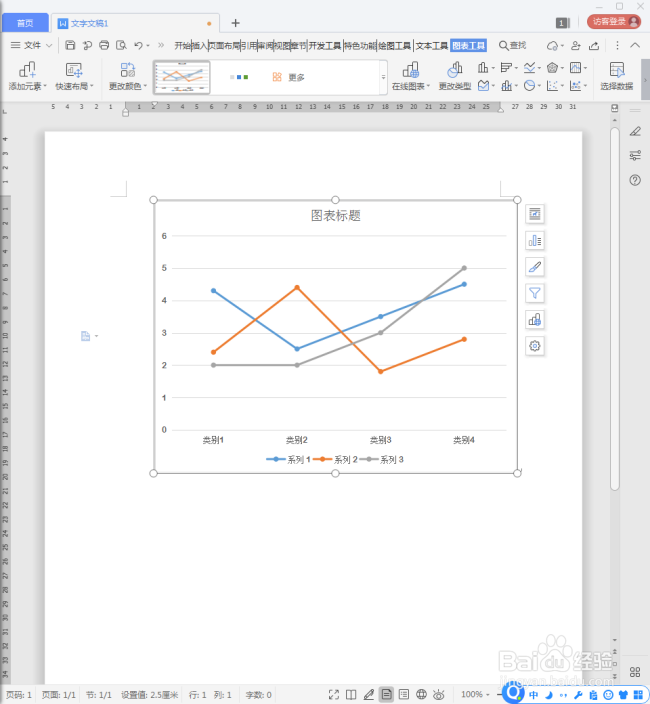Open chart settings gear button
The width and height of the screenshot is (650, 704).
tap(535, 346)
